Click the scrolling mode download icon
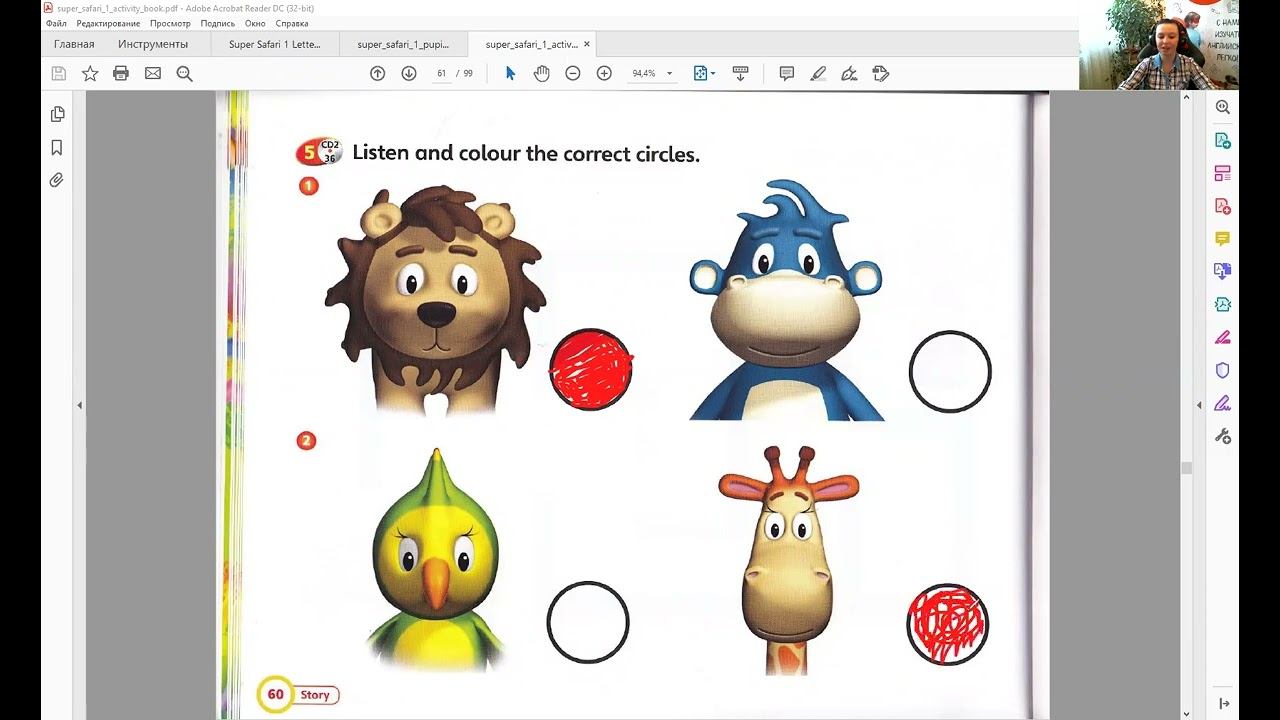 (740, 73)
